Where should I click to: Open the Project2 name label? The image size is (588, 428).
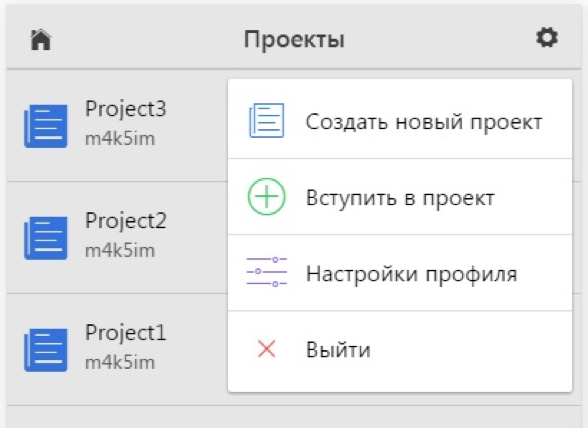(x=126, y=221)
